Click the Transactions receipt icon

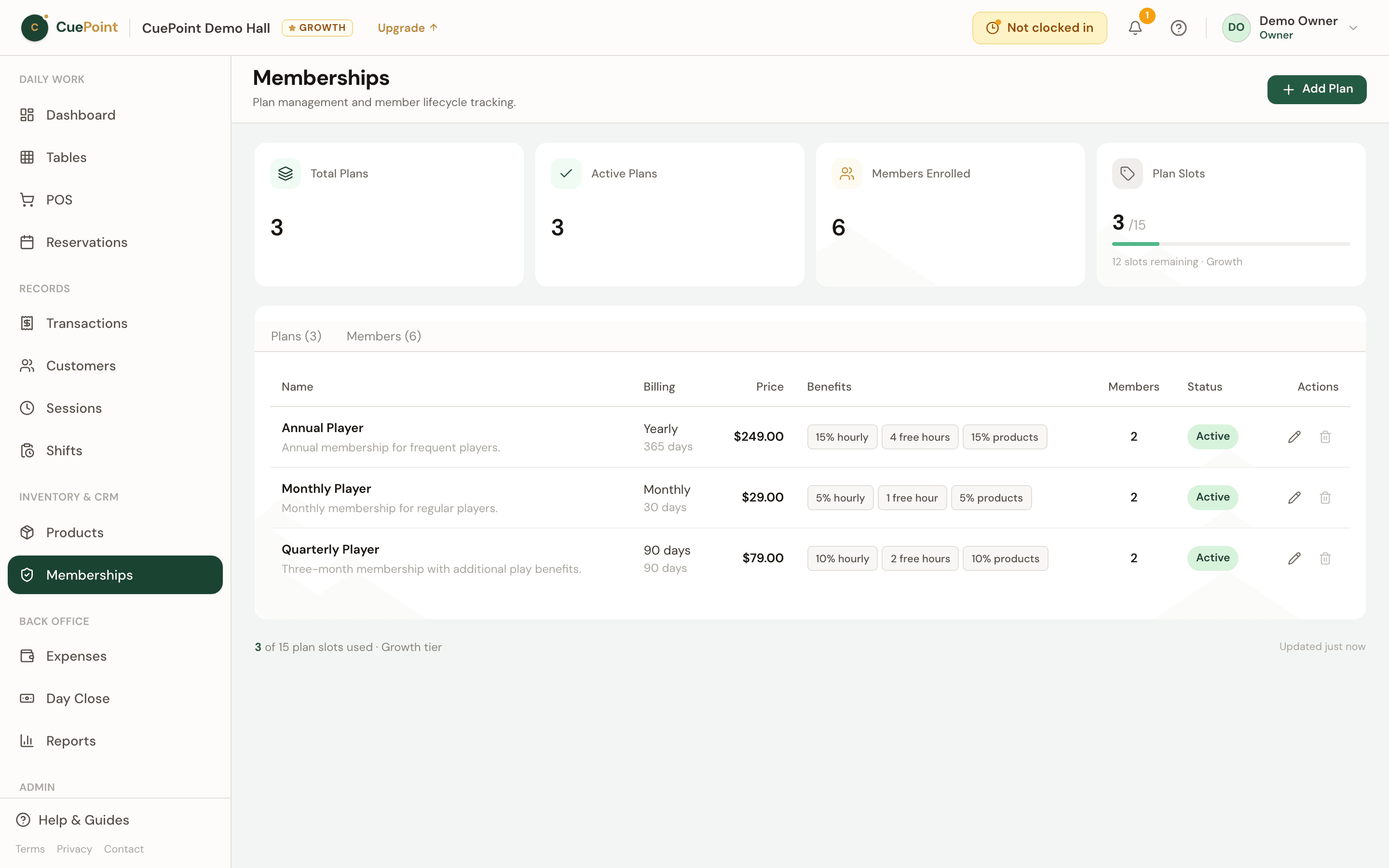pyautogui.click(x=27, y=323)
